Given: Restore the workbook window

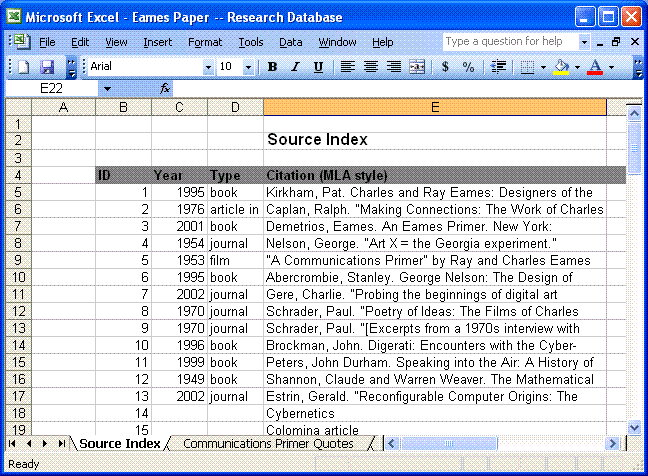Looking at the screenshot, I should tap(616, 42).
